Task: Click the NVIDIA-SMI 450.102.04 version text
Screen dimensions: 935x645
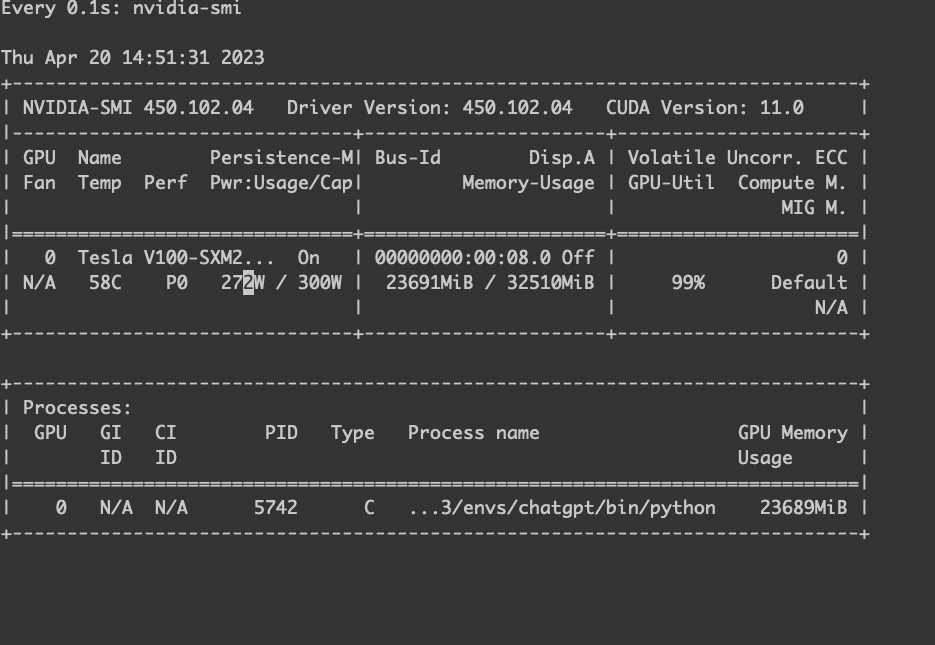Action: click(138, 108)
